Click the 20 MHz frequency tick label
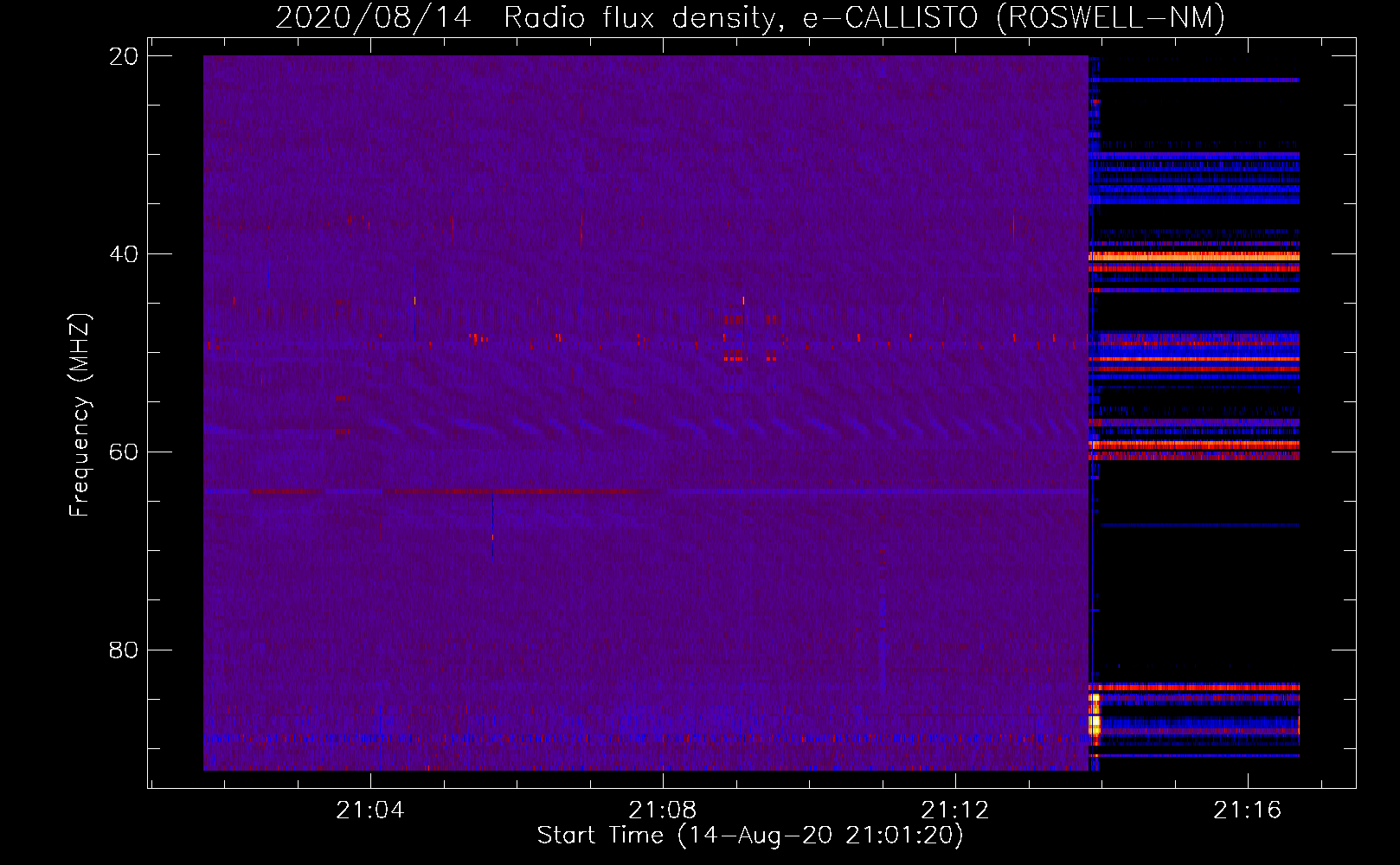This screenshot has width=1400, height=865. pyautogui.click(x=124, y=56)
